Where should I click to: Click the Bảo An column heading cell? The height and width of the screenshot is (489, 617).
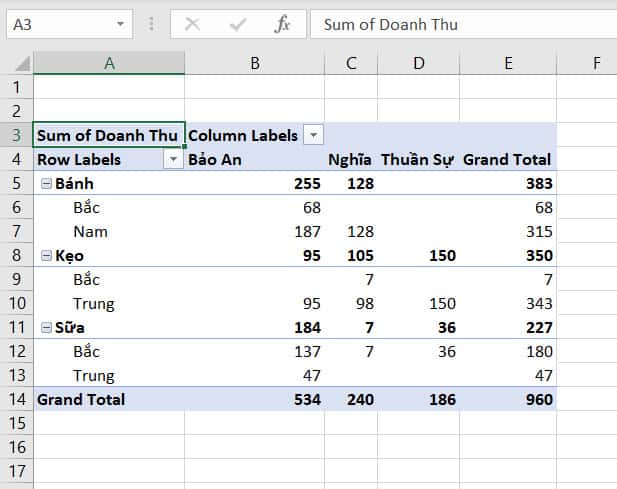[255, 159]
